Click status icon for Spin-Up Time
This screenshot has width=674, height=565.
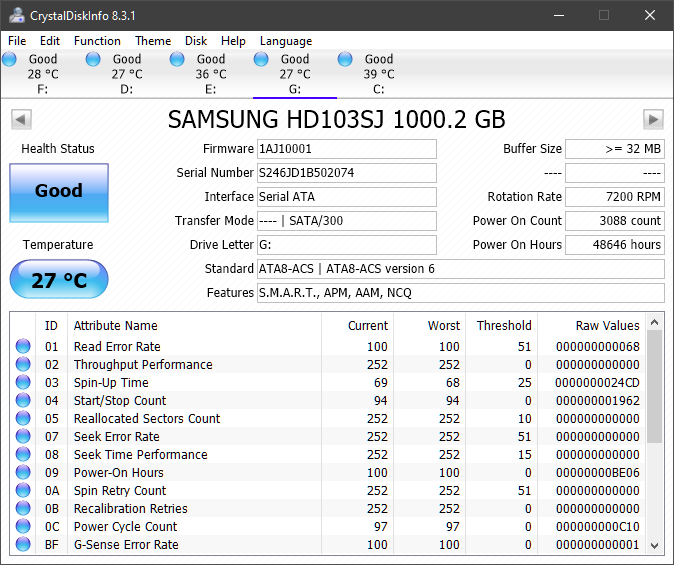23,382
